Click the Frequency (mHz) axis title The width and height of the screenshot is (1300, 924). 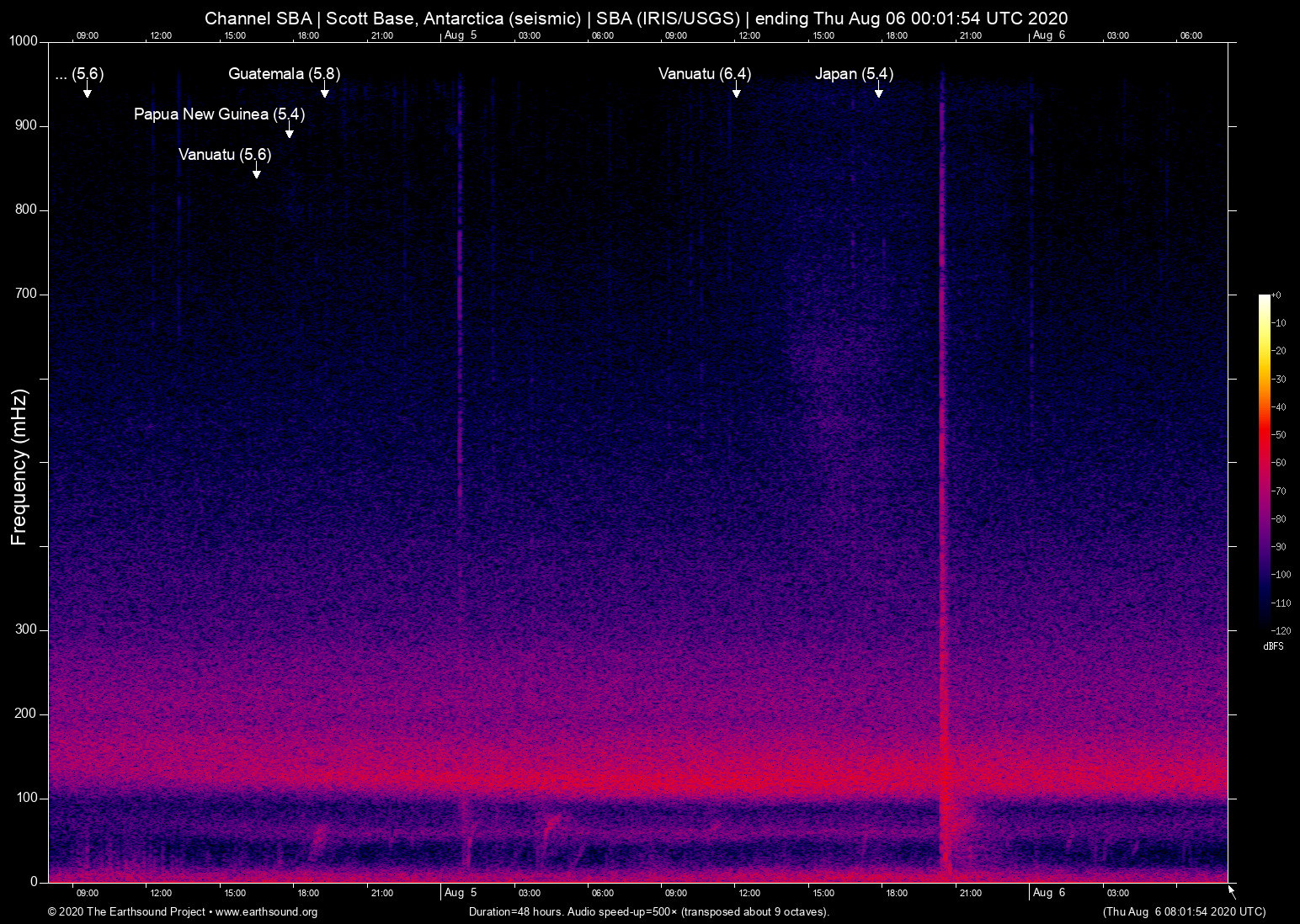coord(19,467)
